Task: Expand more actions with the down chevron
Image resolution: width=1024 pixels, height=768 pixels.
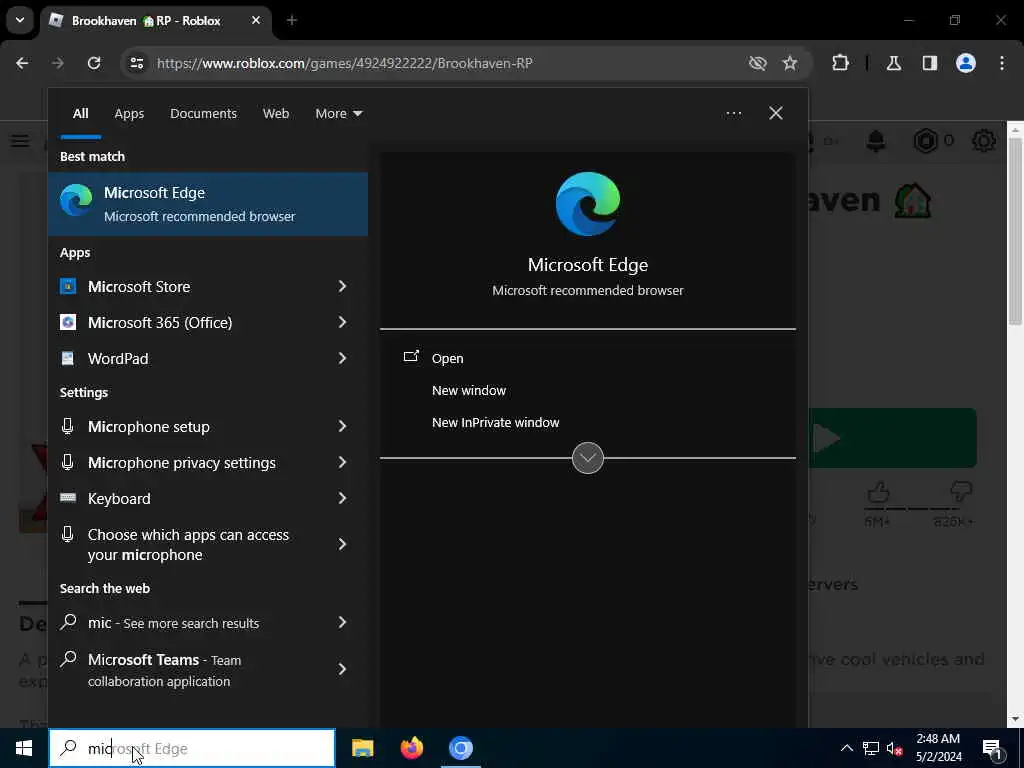Action: [x=588, y=458]
